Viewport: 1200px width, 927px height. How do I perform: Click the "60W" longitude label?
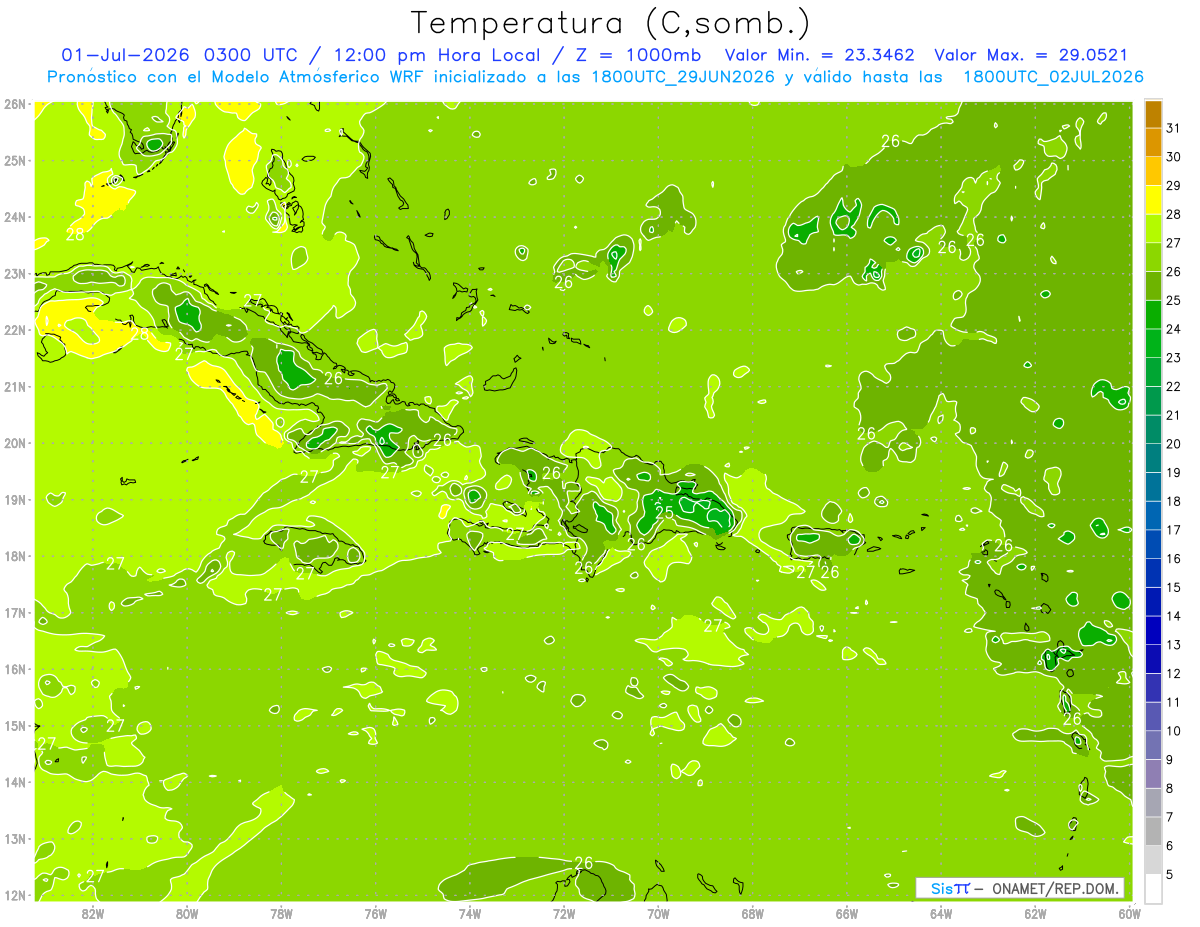(x=1129, y=913)
